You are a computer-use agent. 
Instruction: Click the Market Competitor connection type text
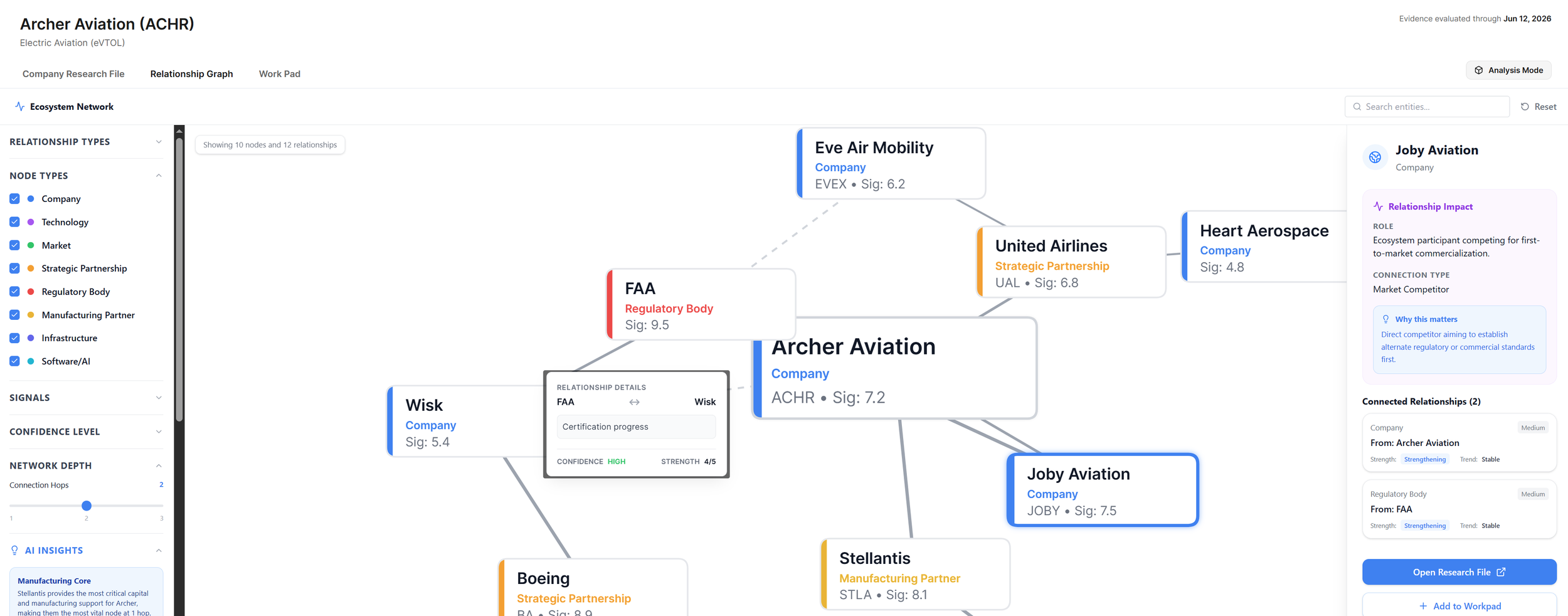(1411, 289)
